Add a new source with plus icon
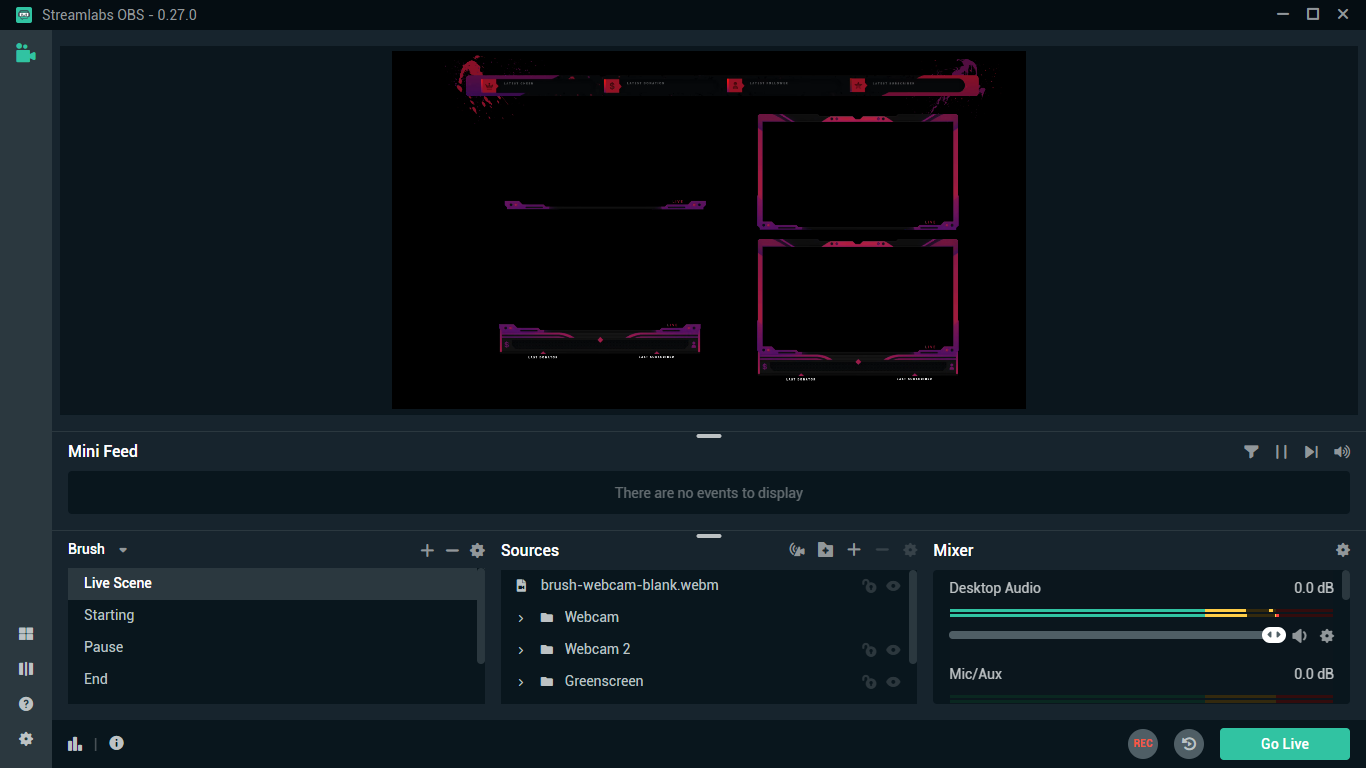The image size is (1366, 768). pyautogui.click(x=854, y=550)
